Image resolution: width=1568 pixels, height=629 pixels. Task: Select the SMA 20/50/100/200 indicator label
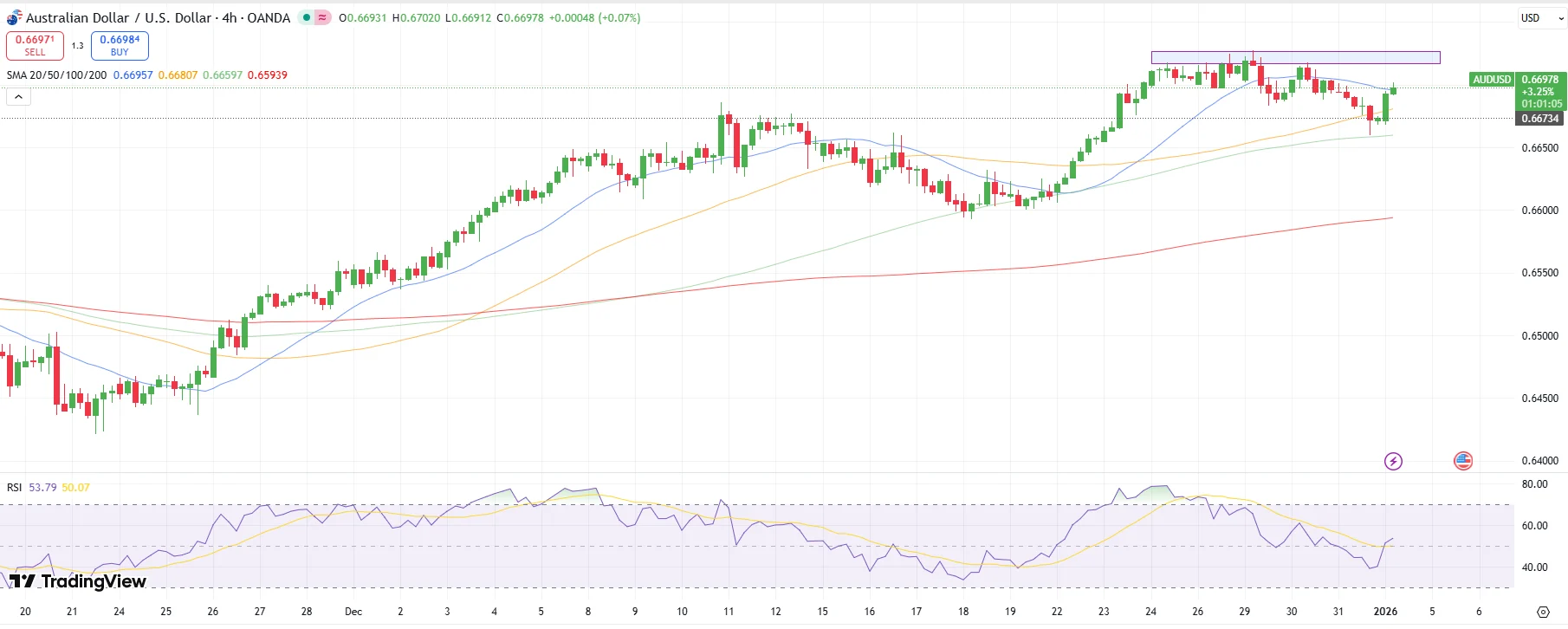tap(56, 75)
